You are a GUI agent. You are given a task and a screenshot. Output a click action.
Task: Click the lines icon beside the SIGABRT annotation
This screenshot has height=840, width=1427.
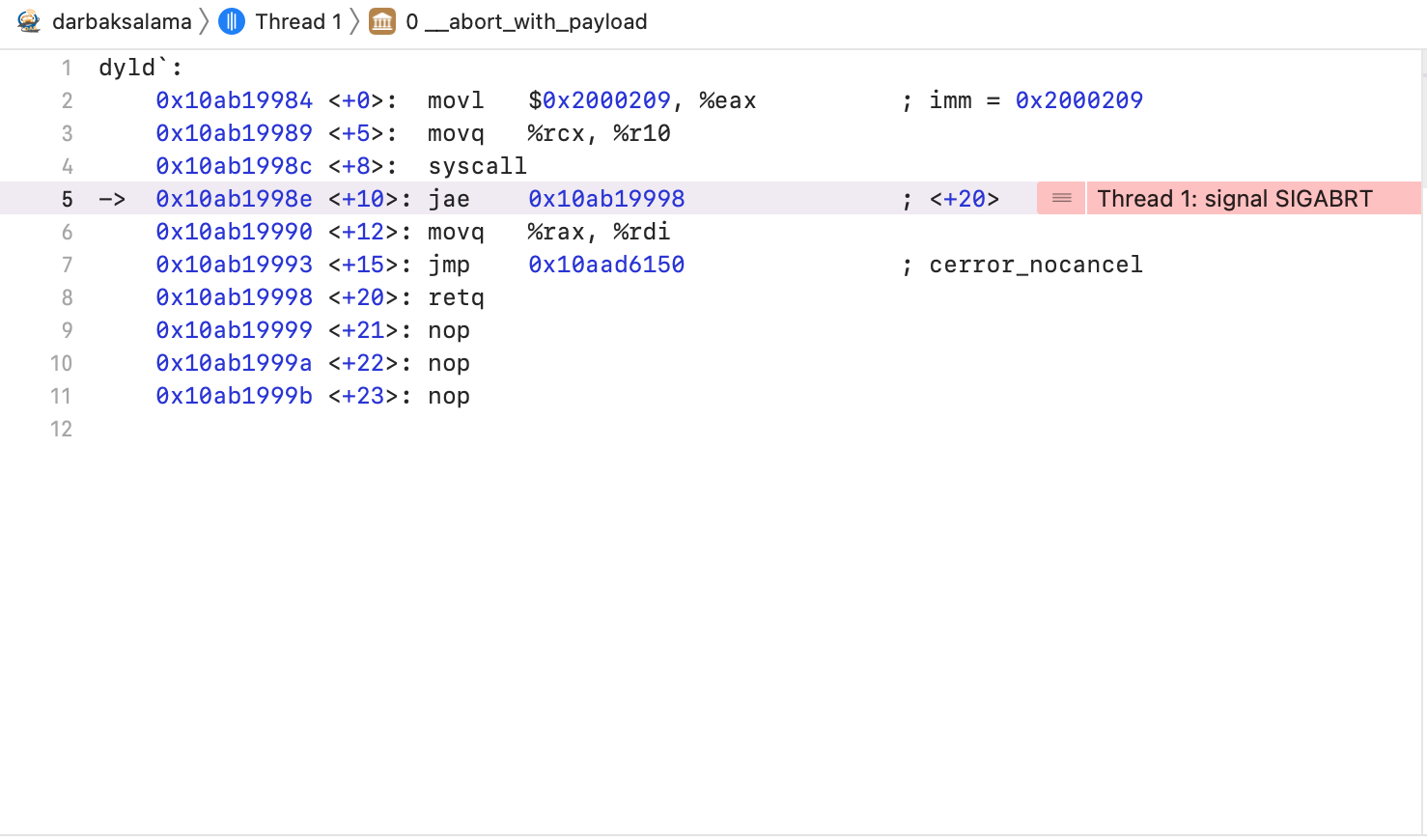[x=1061, y=199]
